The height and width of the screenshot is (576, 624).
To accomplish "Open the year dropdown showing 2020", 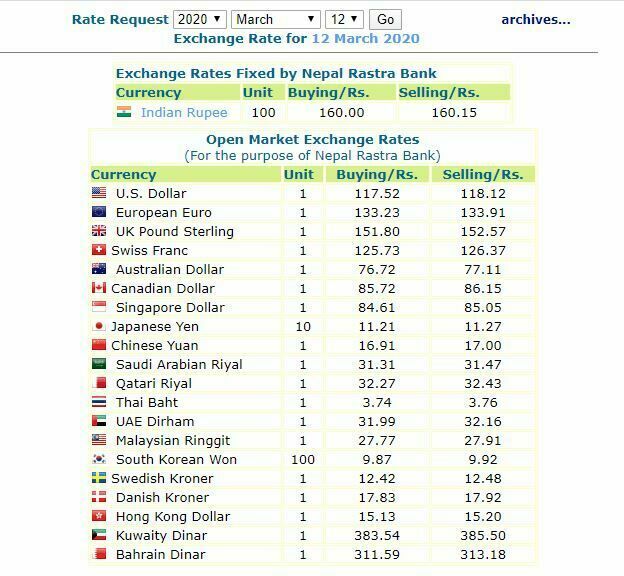I will 199,19.
